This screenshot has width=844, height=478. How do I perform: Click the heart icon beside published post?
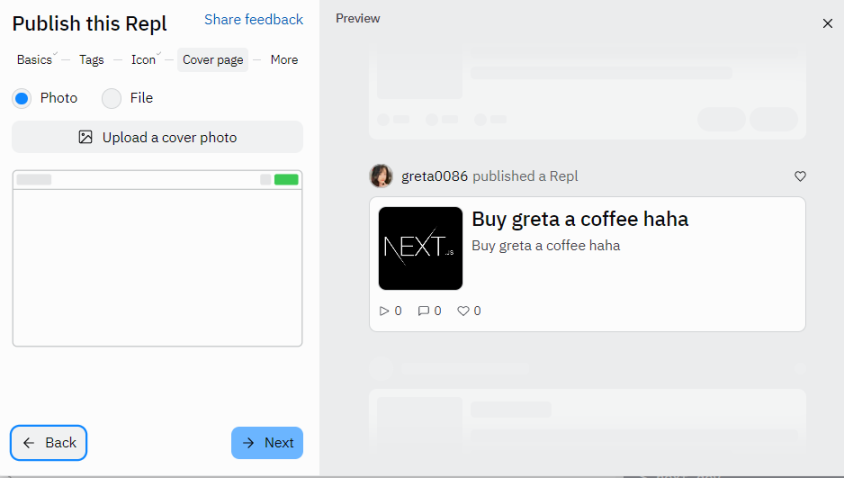[800, 176]
